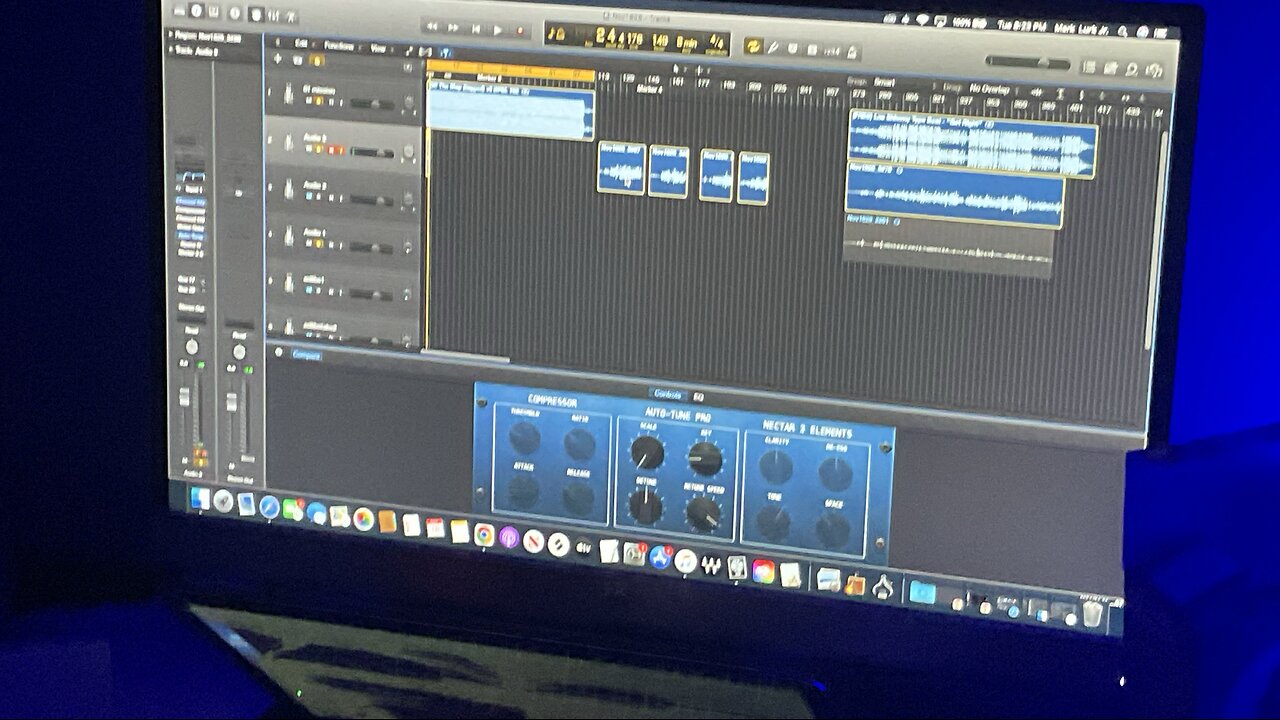Click the Forward transport button
This screenshot has width=1280, height=720.
[x=454, y=27]
